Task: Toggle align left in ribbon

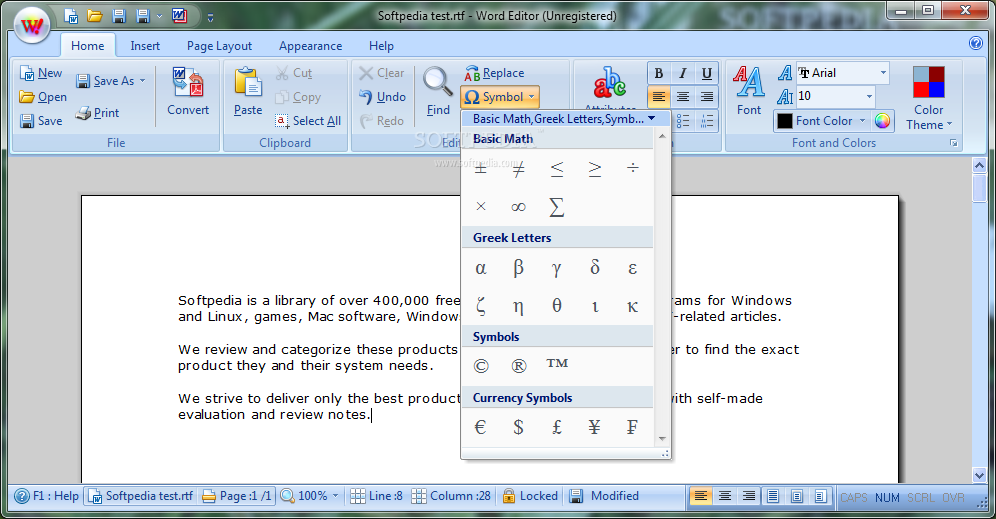Action: [659, 97]
